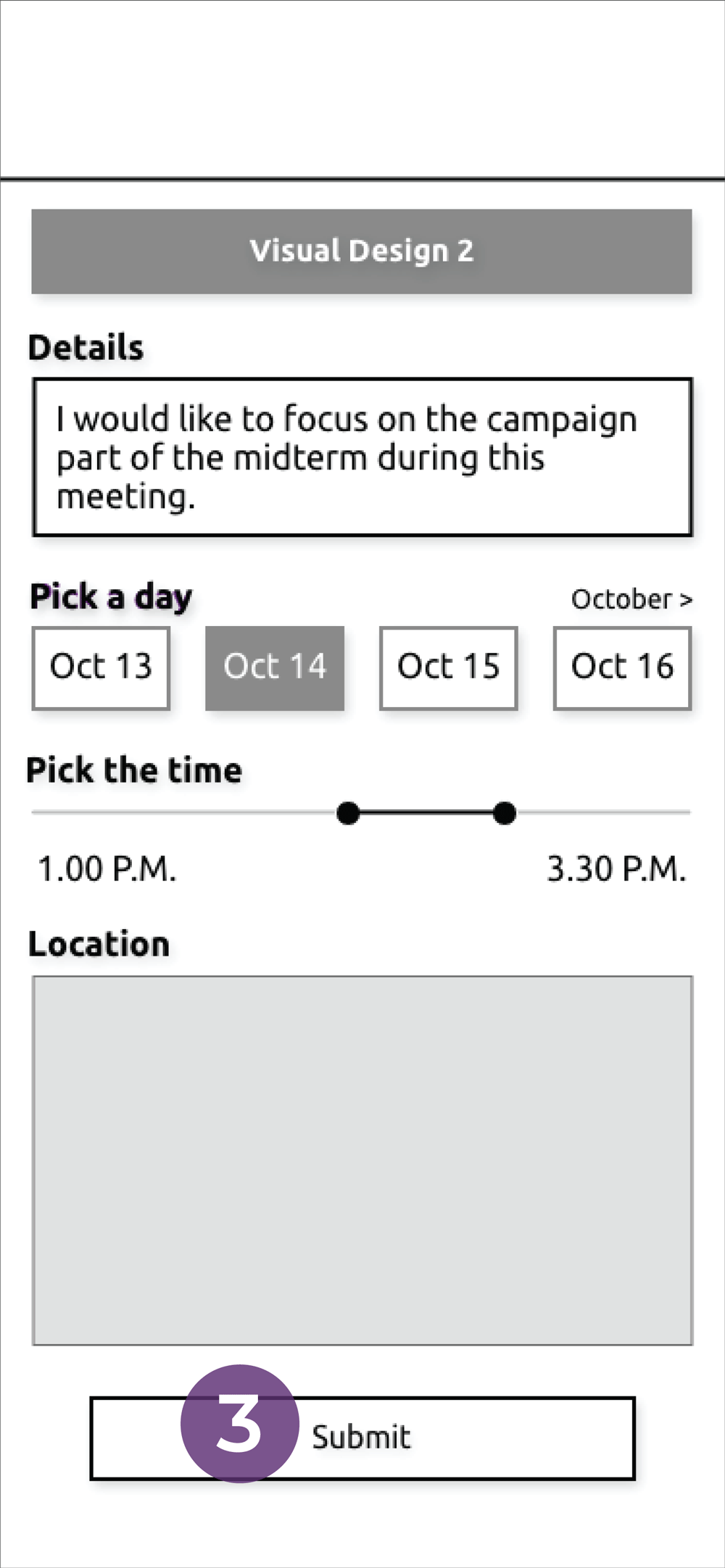Image resolution: width=725 pixels, height=1568 pixels.
Task: Click the time slider track right of handles
Action: [x=602, y=813]
